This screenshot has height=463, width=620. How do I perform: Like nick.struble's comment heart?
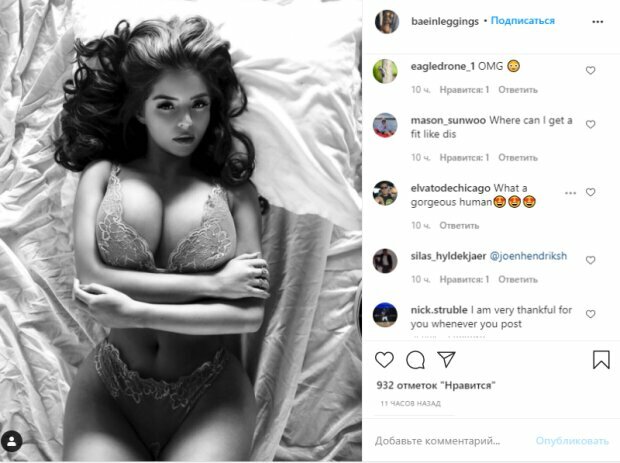(x=590, y=314)
